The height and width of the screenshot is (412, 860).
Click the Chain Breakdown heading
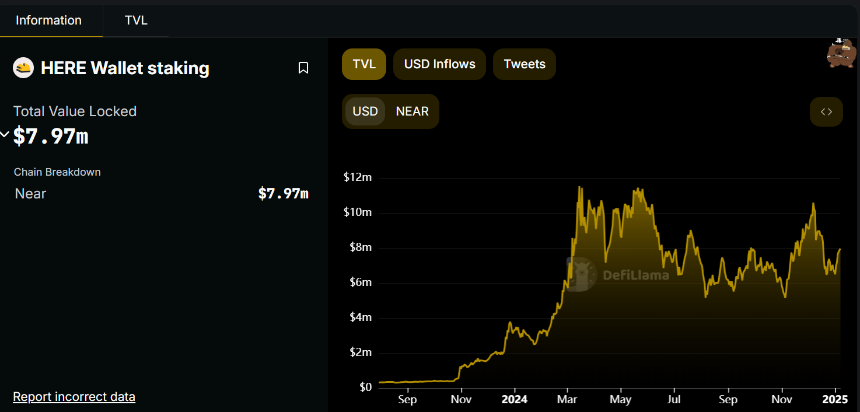click(57, 172)
